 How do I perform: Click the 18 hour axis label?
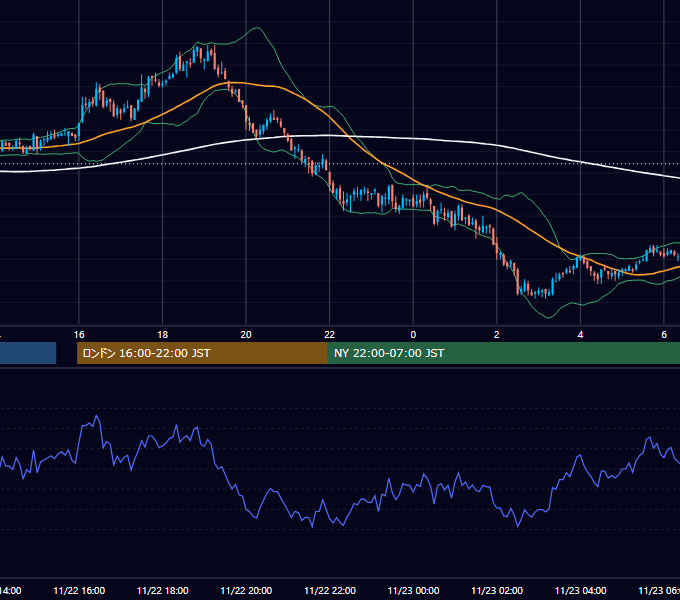tap(163, 335)
